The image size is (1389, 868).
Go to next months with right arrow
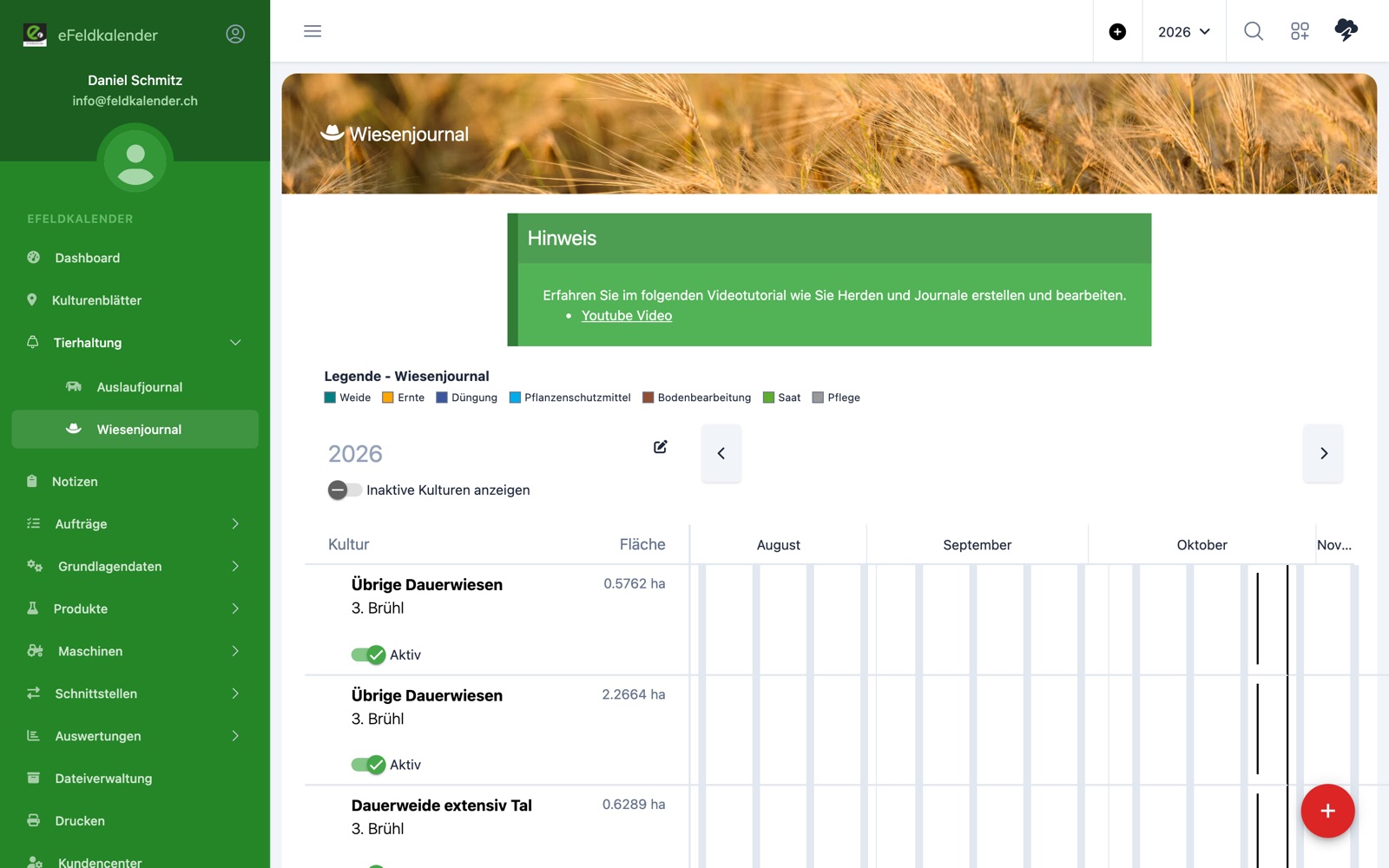pos(1323,453)
